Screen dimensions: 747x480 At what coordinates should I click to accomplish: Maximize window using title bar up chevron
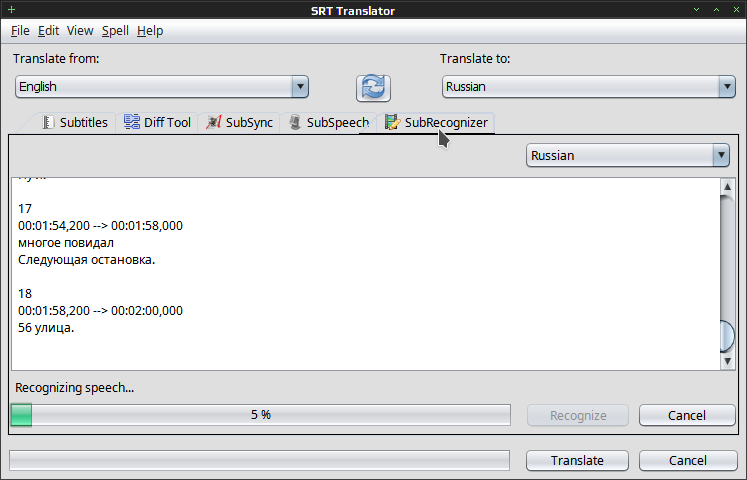(x=717, y=10)
